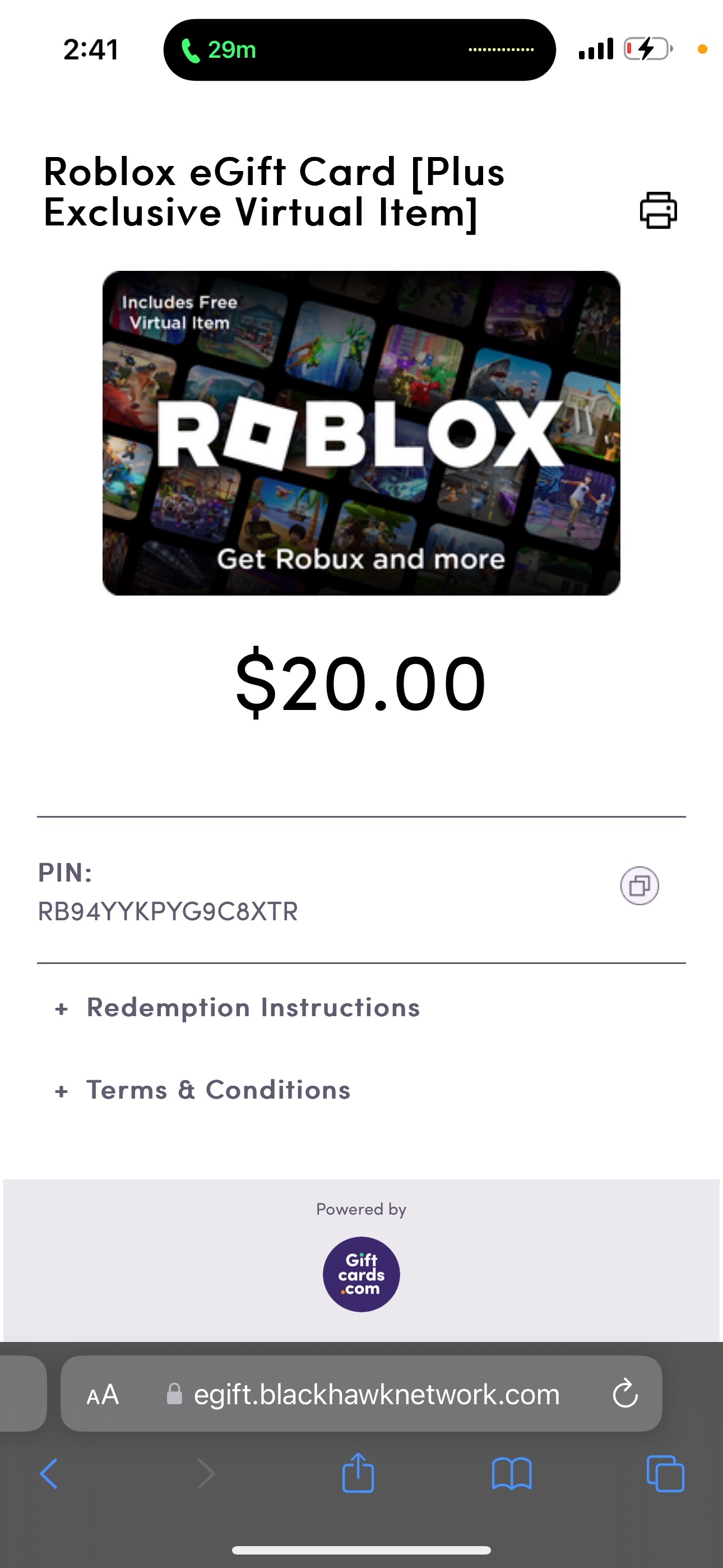Tap the Giftcards.com logo
The image size is (723, 1568).
coord(361,1274)
